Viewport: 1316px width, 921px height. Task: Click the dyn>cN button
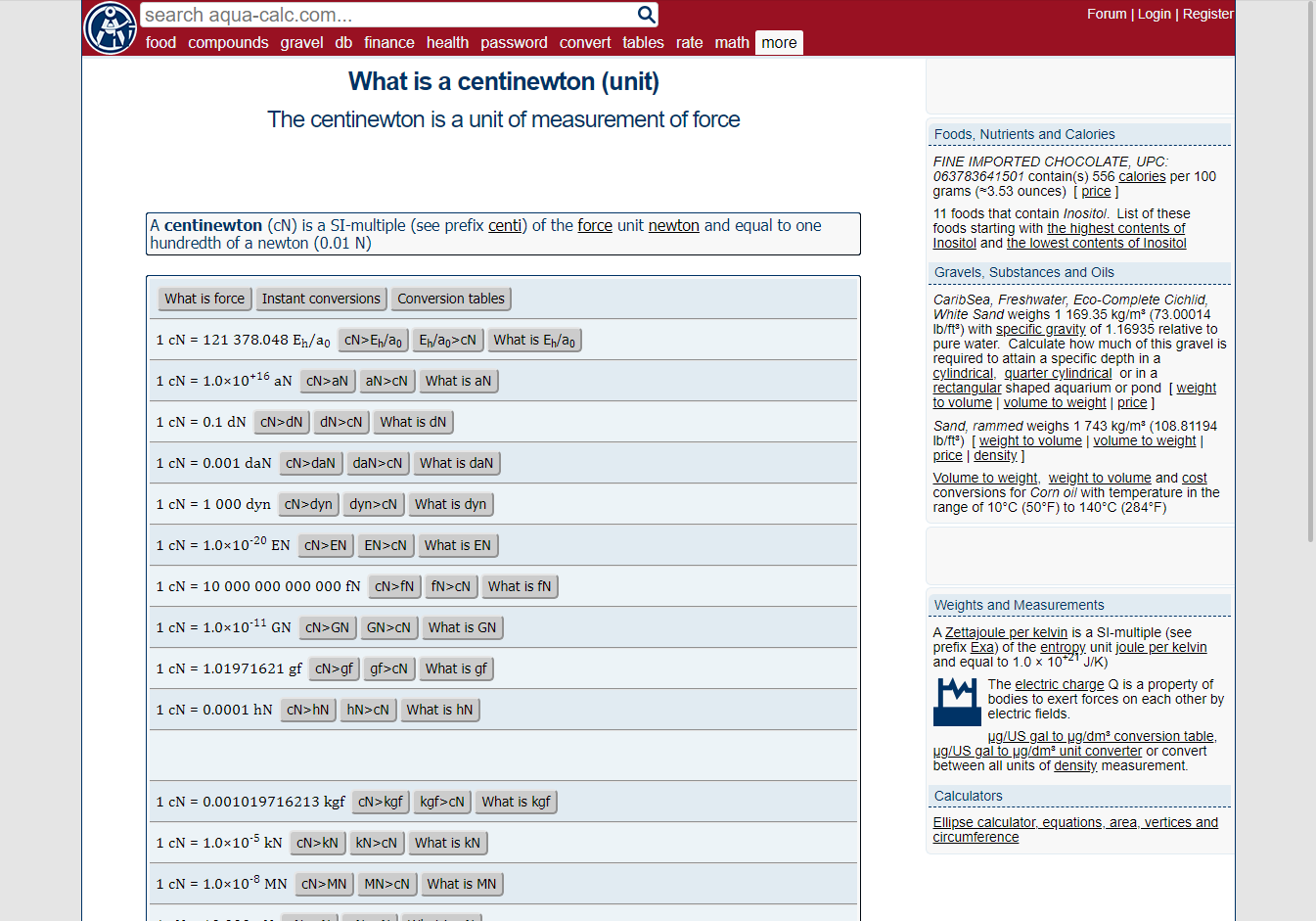[x=374, y=504]
